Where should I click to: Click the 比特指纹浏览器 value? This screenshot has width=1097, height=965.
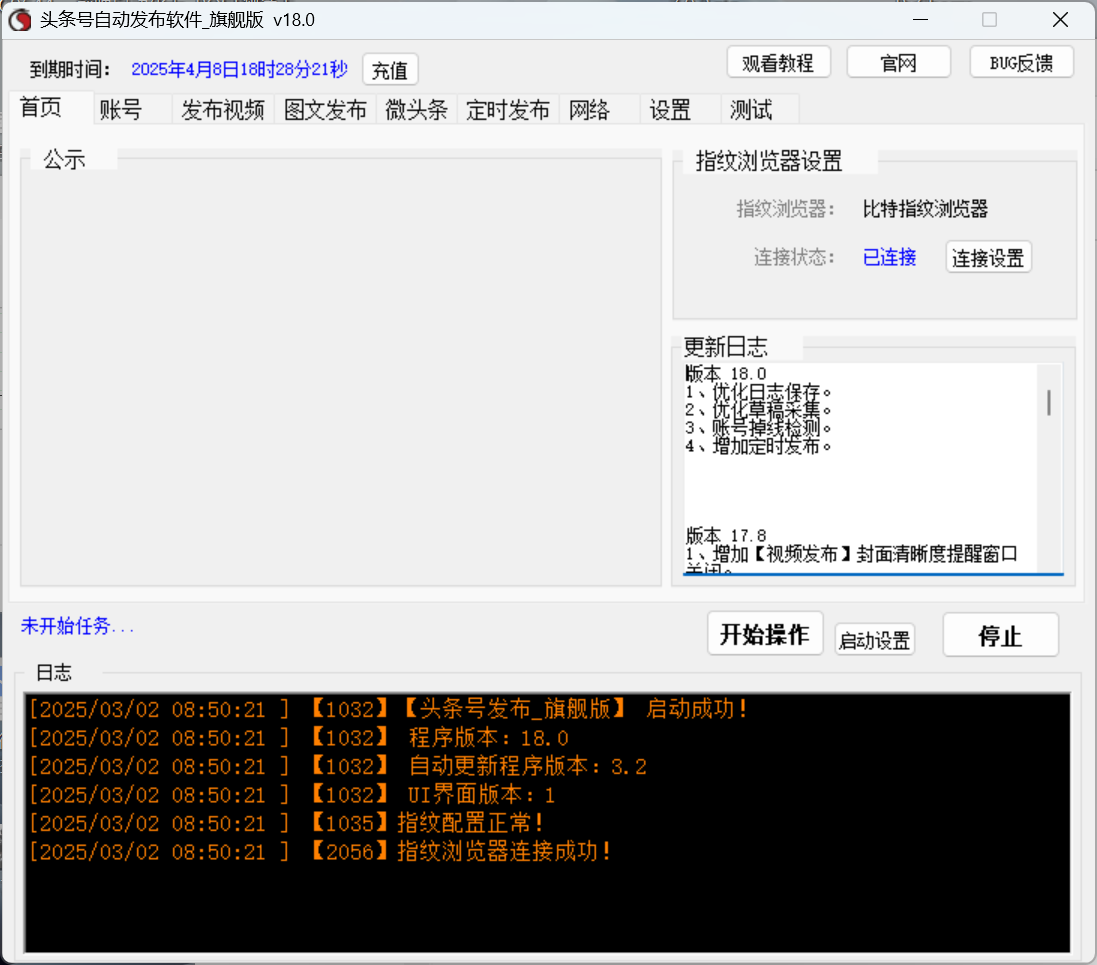pyautogui.click(x=925, y=209)
